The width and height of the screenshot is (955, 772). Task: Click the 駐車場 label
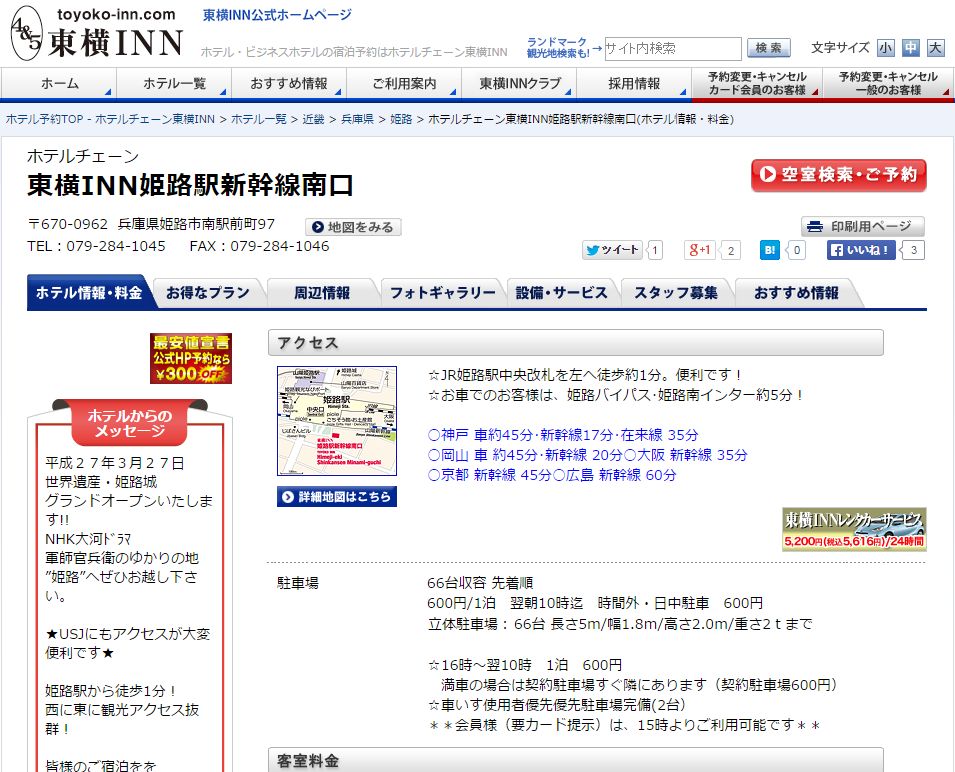tap(298, 583)
